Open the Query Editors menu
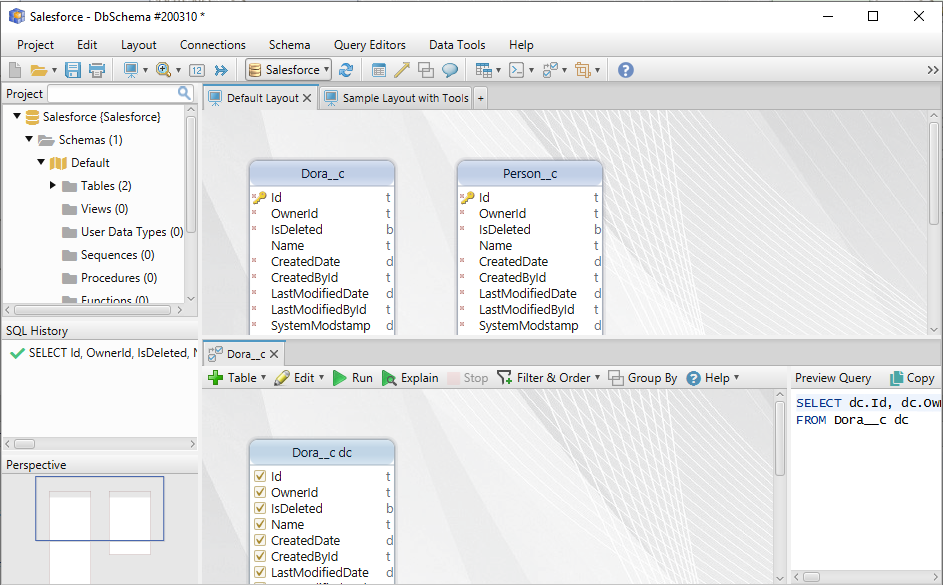The image size is (943, 585). (369, 45)
